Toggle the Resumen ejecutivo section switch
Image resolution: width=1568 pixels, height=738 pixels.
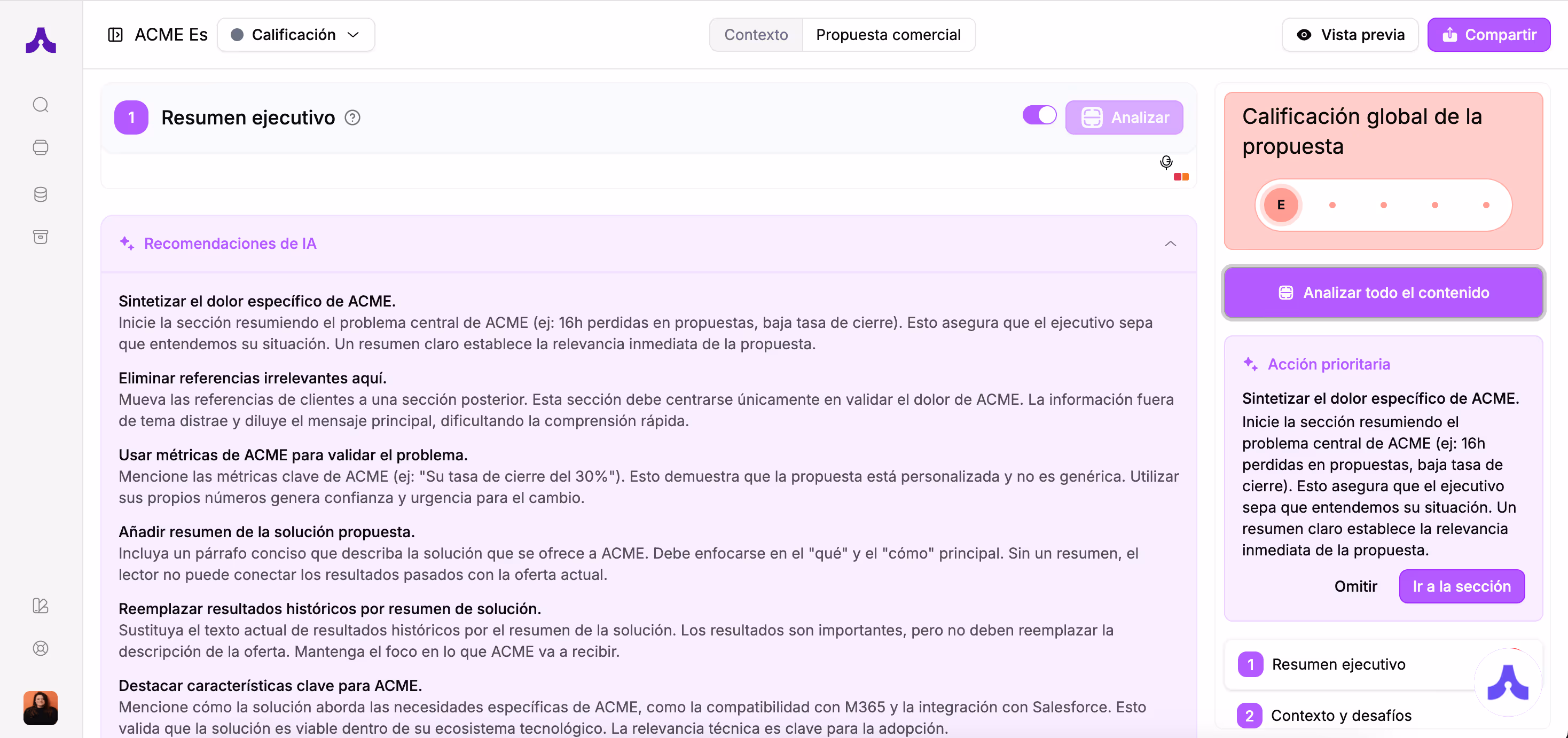[1039, 115]
